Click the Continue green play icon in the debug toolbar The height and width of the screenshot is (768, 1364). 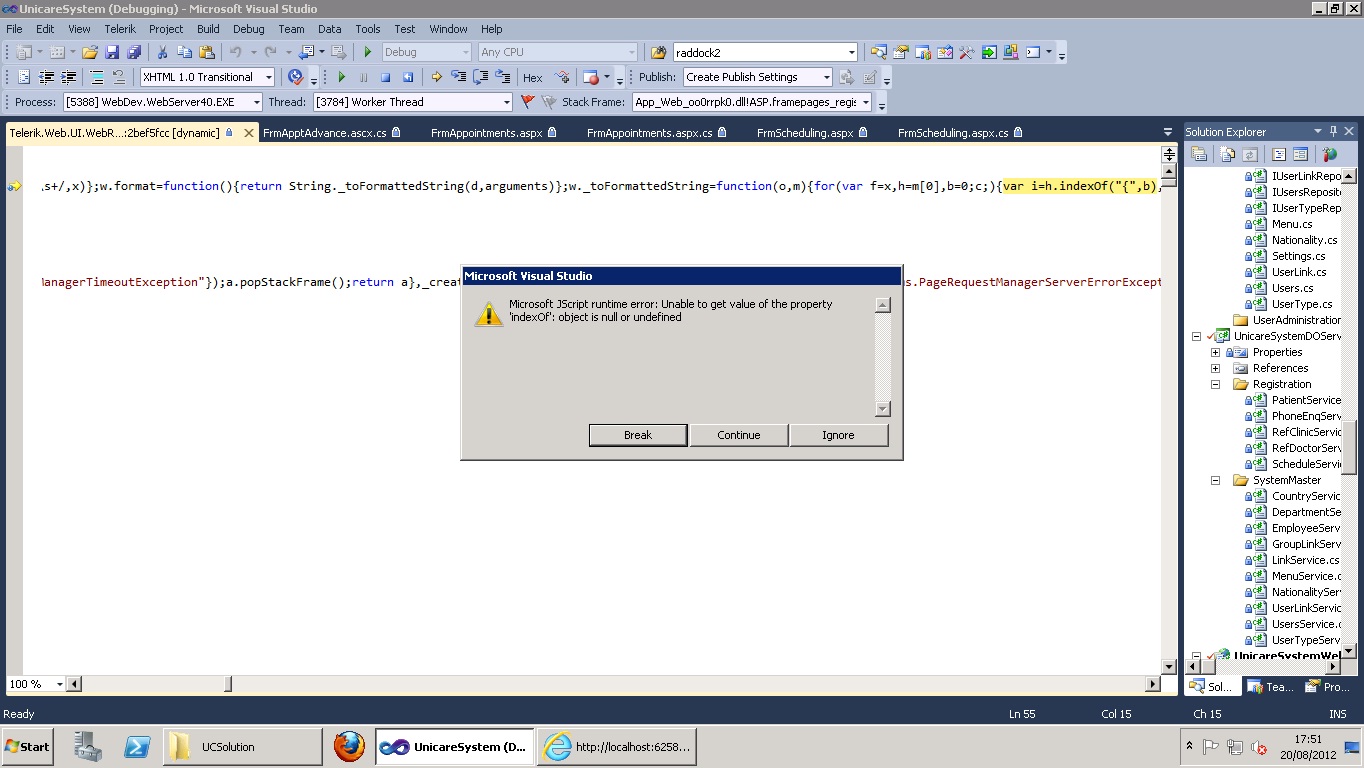pos(341,77)
